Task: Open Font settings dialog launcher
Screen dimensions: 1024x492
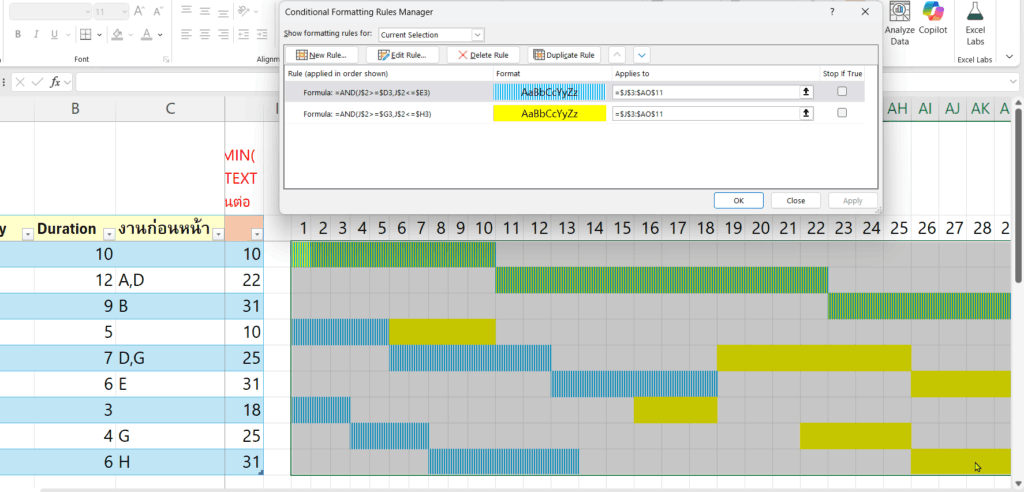Action: pos(165,59)
